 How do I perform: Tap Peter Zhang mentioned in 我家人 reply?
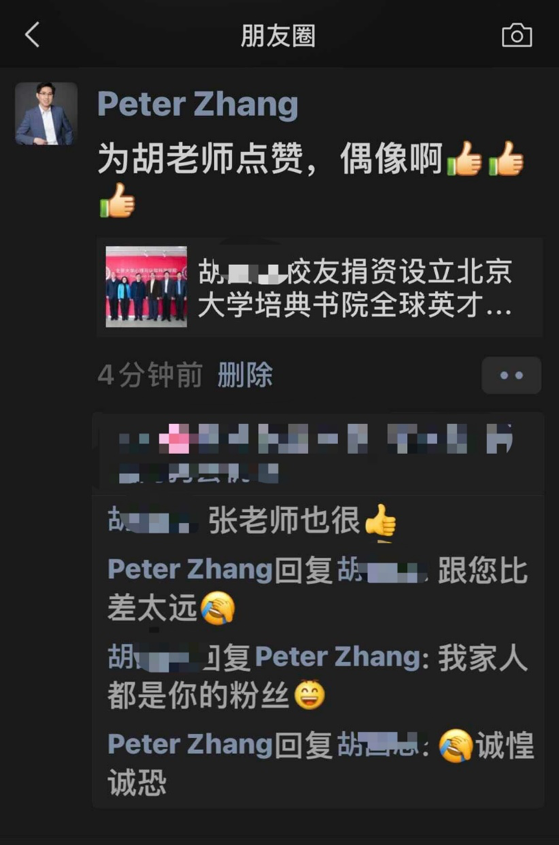(337, 657)
